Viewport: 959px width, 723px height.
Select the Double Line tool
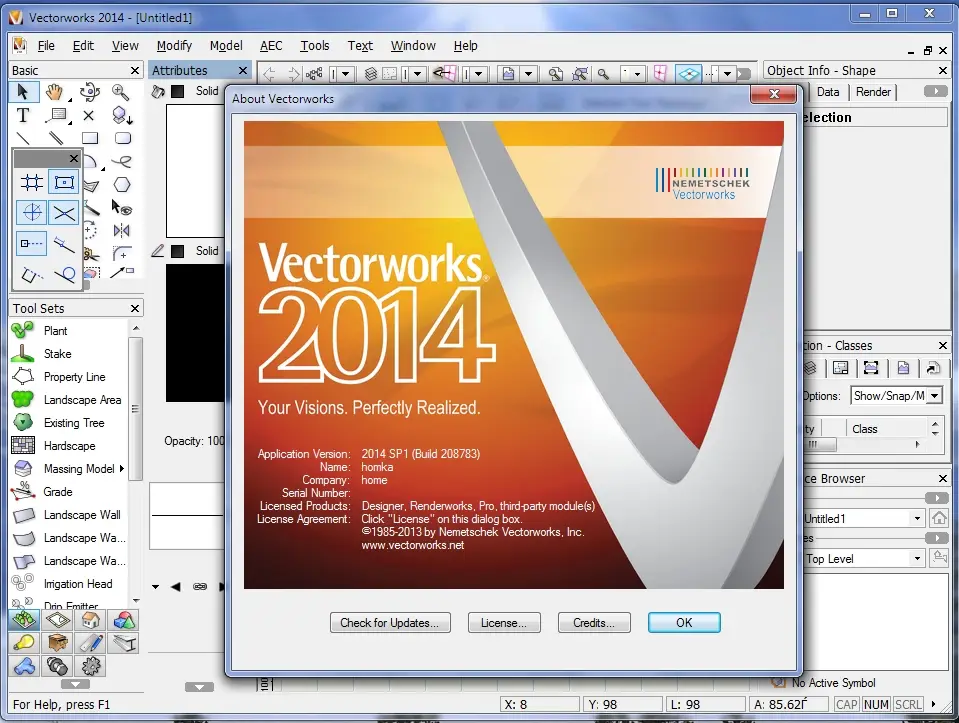tap(56, 138)
